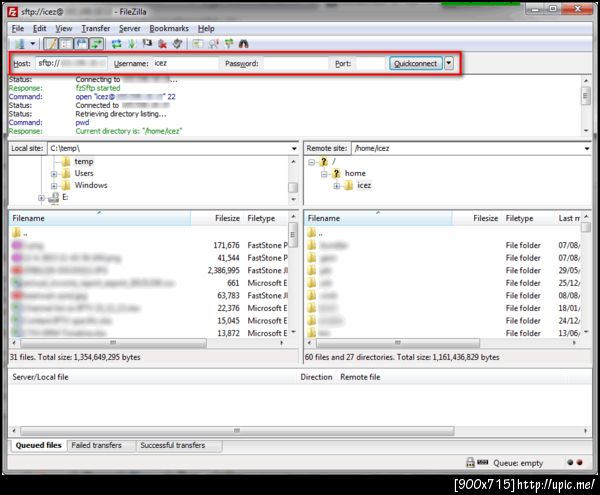Open the Transfer menu
The width and height of the screenshot is (600, 495).
pyautogui.click(x=96, y=29)
